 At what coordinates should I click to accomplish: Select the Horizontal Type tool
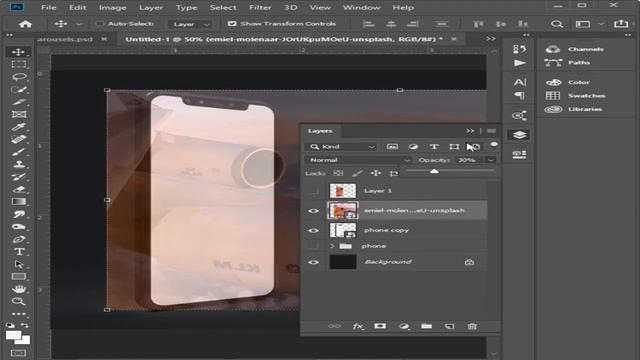tap(18, 251)
